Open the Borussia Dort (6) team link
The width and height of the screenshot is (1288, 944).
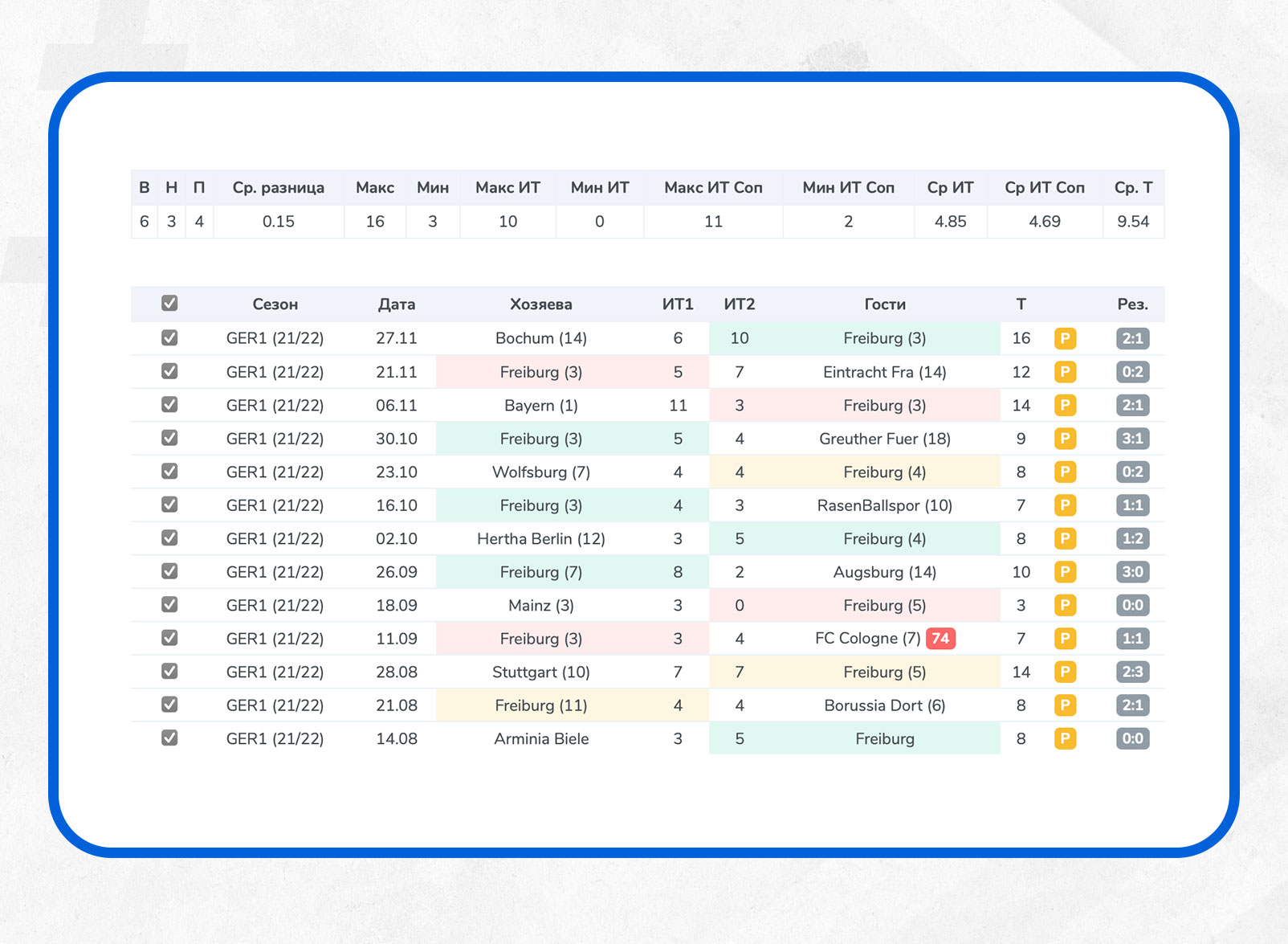(884, 705)
